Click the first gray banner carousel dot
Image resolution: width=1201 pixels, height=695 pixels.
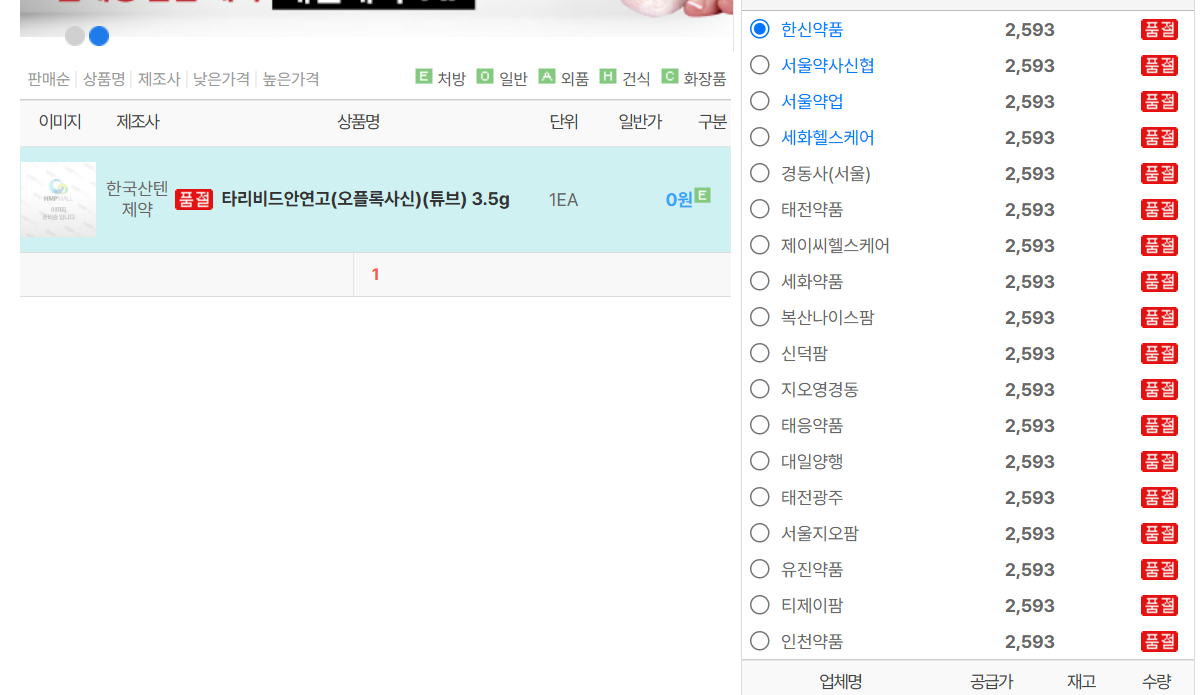click(75, 36)
